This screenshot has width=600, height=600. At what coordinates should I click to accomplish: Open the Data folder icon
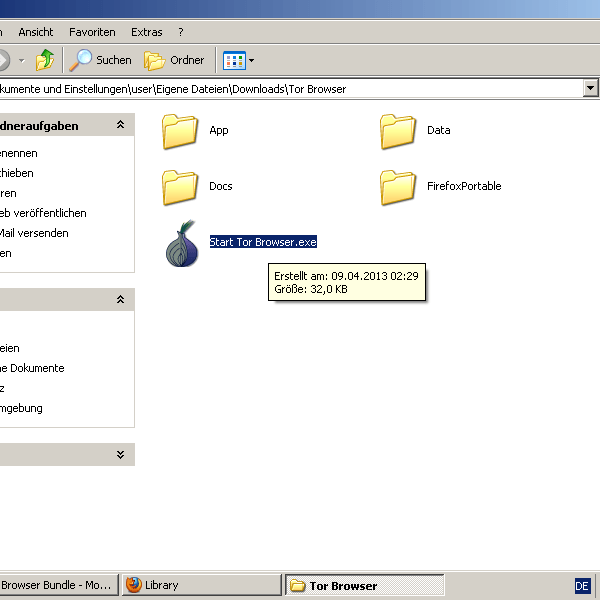coord(398,131)
